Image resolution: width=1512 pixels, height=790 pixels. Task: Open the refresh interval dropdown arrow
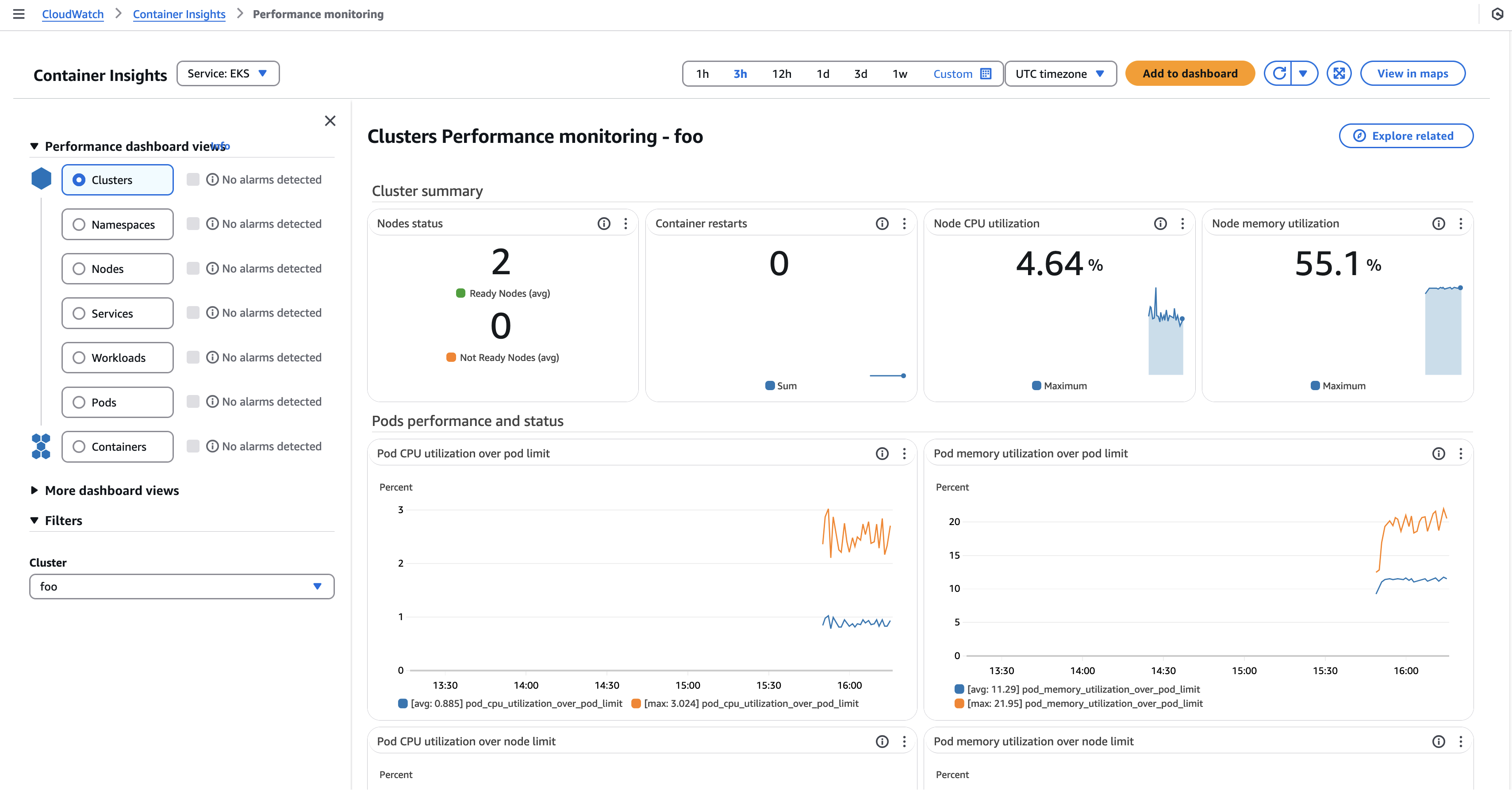(1304, 73)
